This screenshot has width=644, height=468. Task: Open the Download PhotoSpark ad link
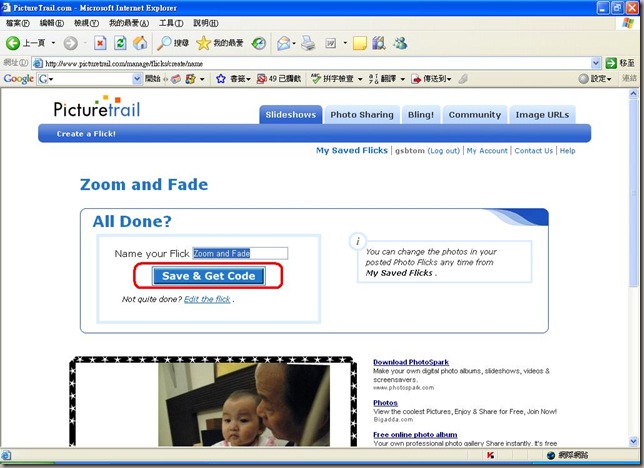(411, 362)
